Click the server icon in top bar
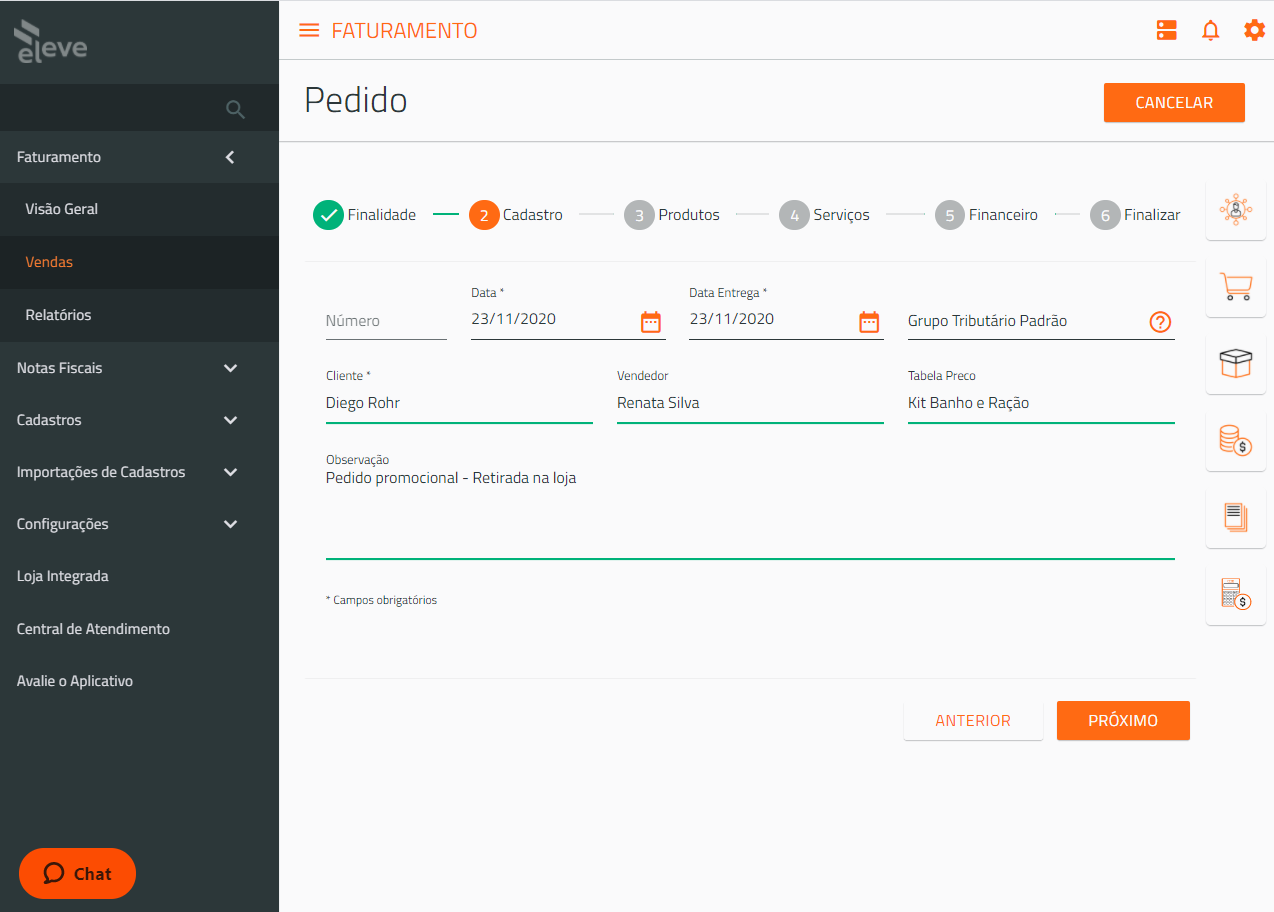Image resolution: width=1274 pixels, height=912 pixels. point(1166,30)
